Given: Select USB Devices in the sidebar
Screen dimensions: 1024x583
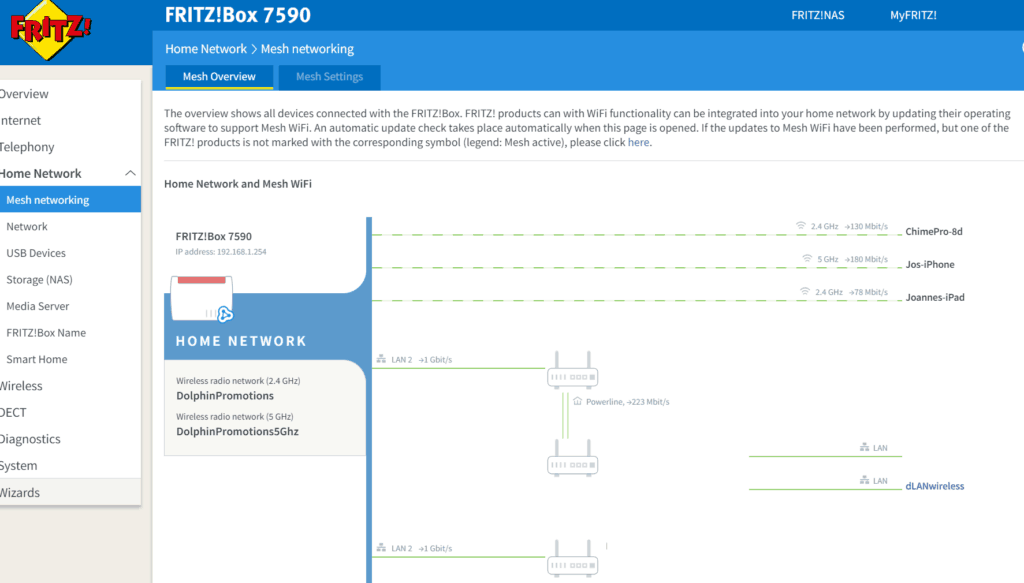Looking at the screenshot, I should [x=36, y=253].
